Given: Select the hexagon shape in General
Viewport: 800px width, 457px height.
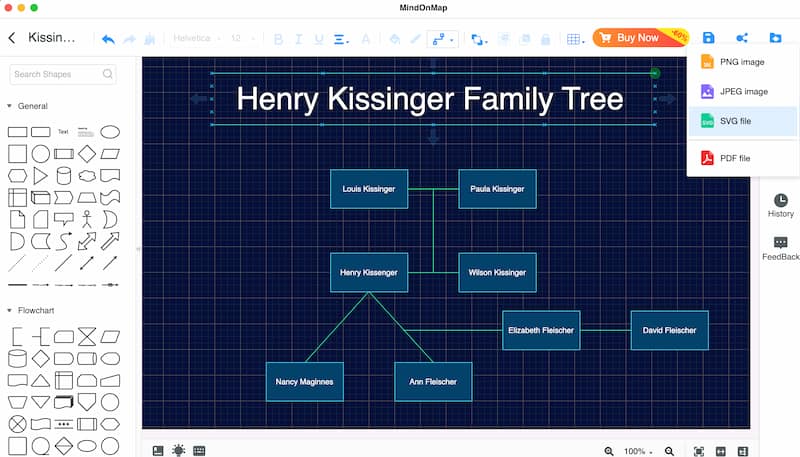Looking at the screenshot, I should [x=17, y=176].
